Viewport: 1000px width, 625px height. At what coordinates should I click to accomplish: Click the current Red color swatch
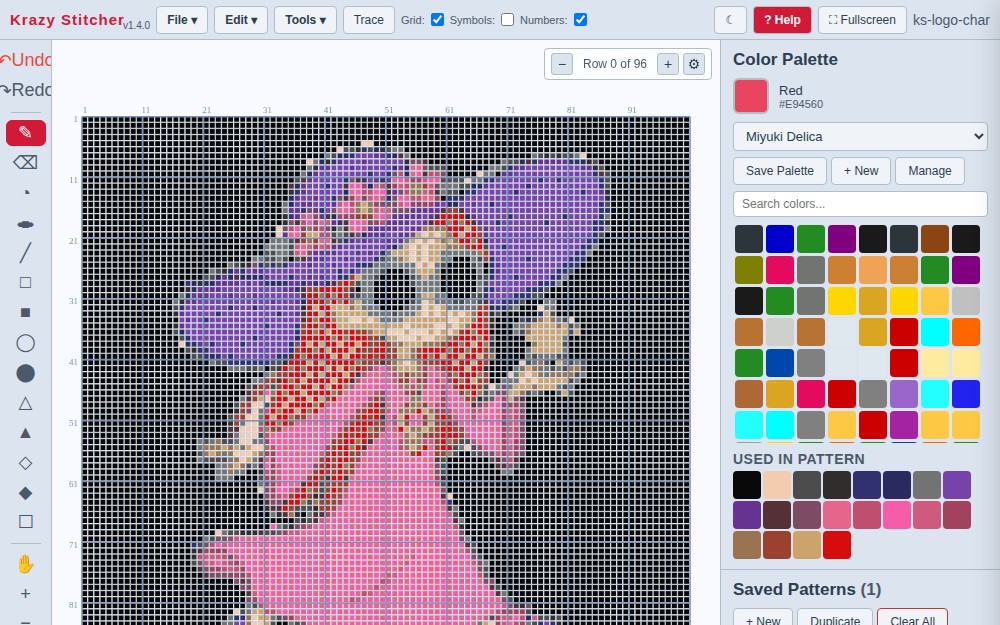(x=751, y=96)
